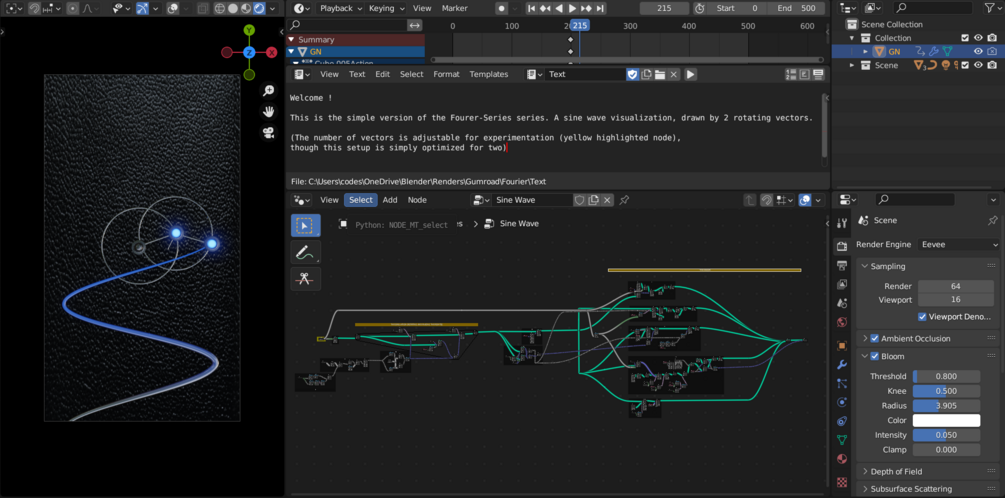This screenshot has height=498, width=1005.
Task: Open a text file with the folder icon
Action: point(660,74)
